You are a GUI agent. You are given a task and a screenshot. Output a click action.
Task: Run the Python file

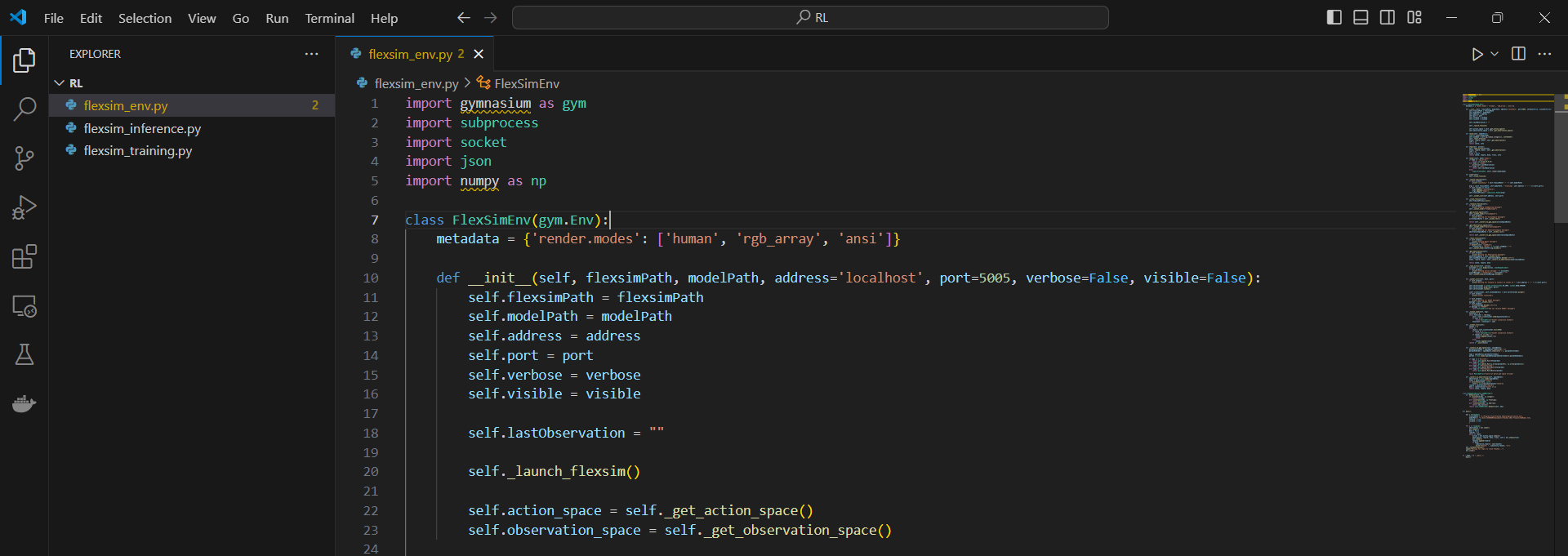coord(1477,54)
